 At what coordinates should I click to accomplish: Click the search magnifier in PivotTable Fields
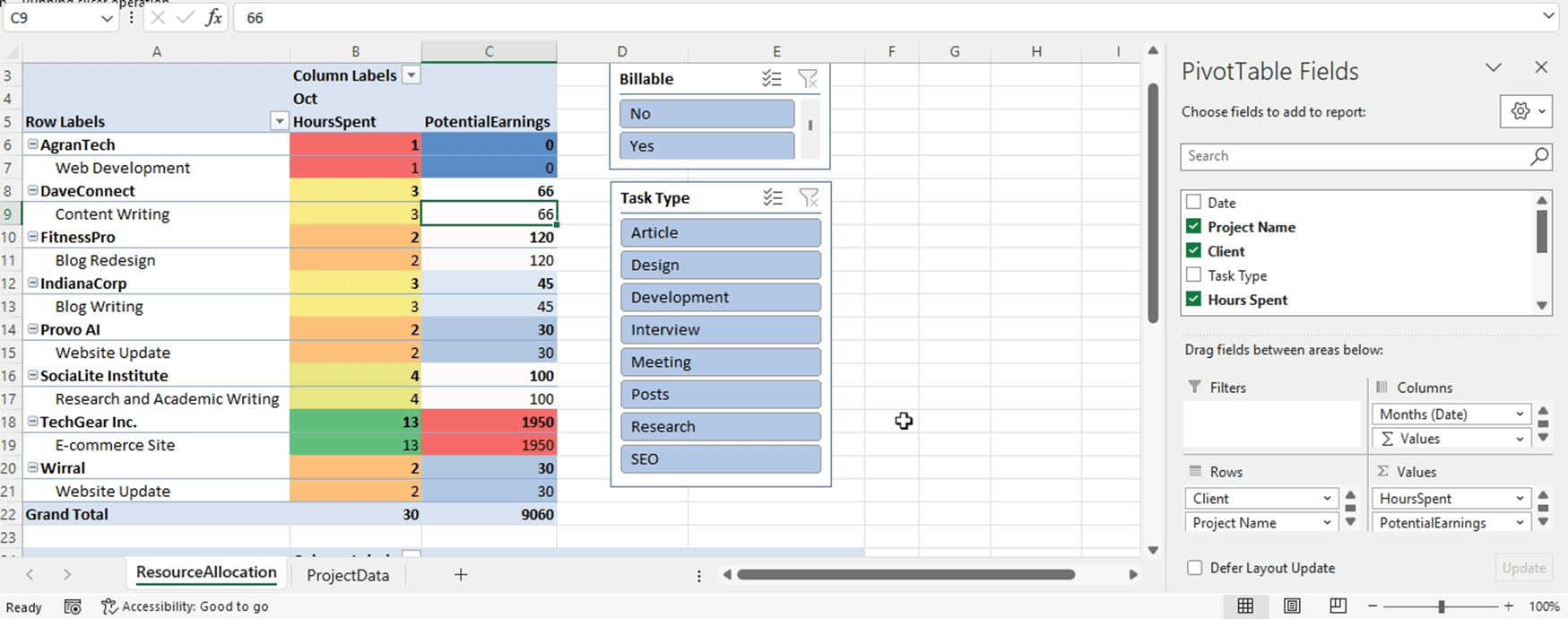tap(1538, 156)
